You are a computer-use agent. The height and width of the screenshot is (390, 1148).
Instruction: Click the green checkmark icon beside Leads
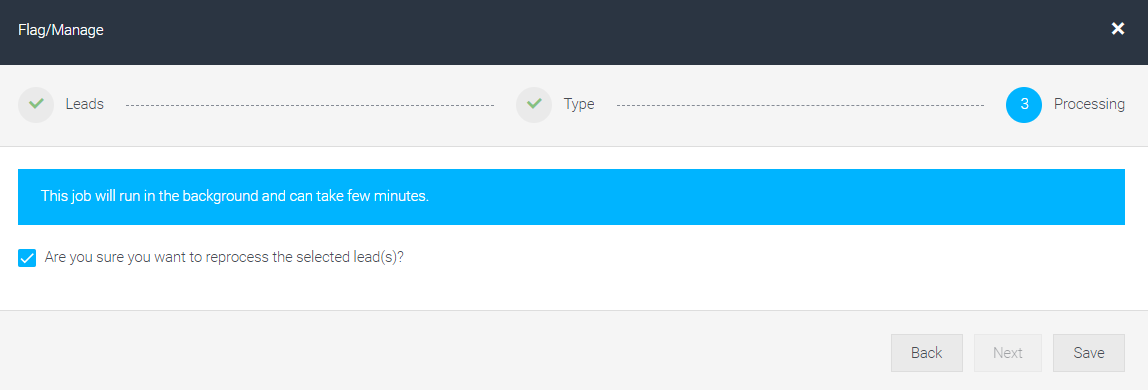36,105
